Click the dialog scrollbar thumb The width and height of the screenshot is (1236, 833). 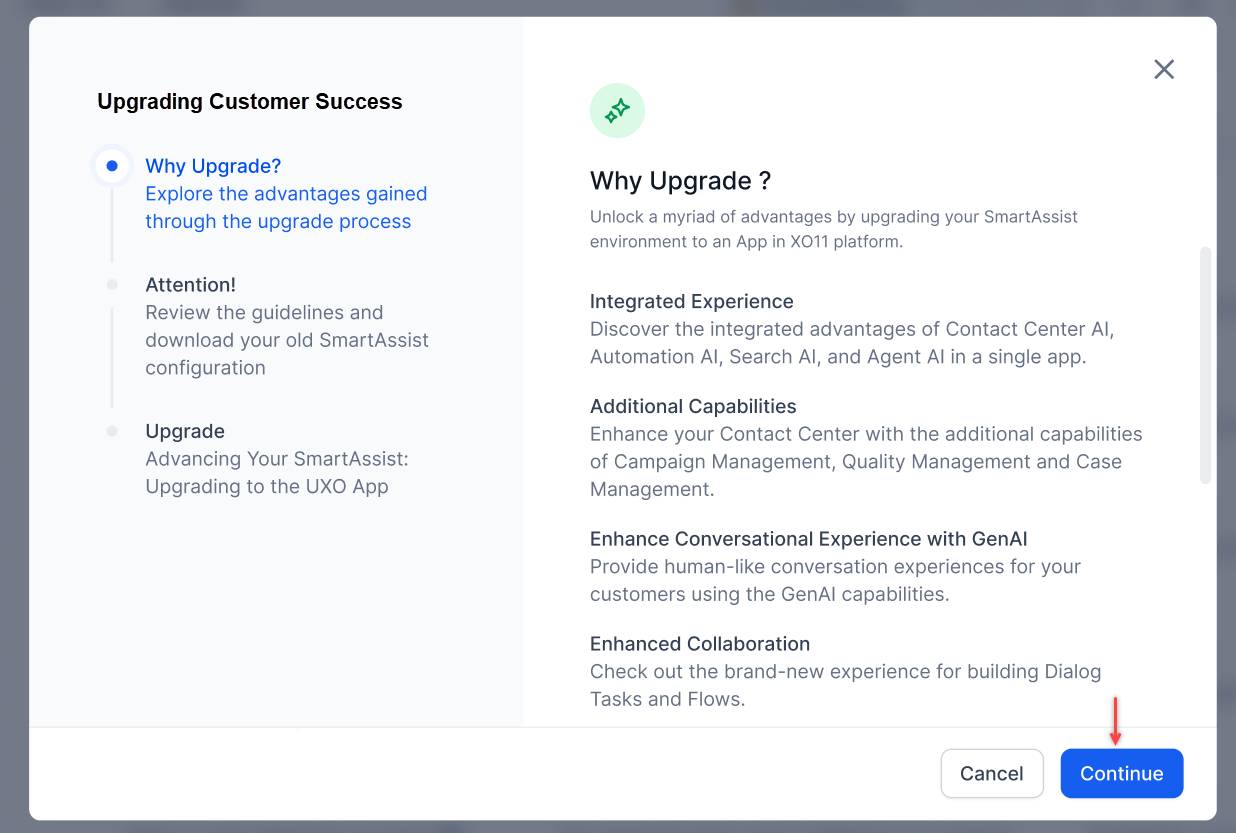click(x=1205, y=363)
